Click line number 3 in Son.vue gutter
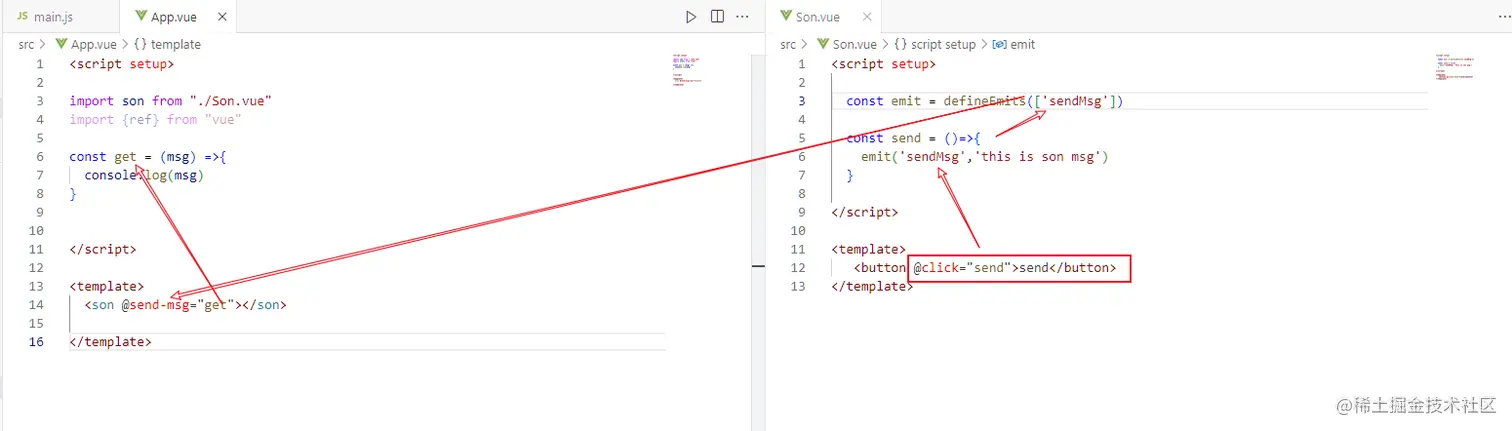This screenshot has width=1512, height=431. (802, 101)
